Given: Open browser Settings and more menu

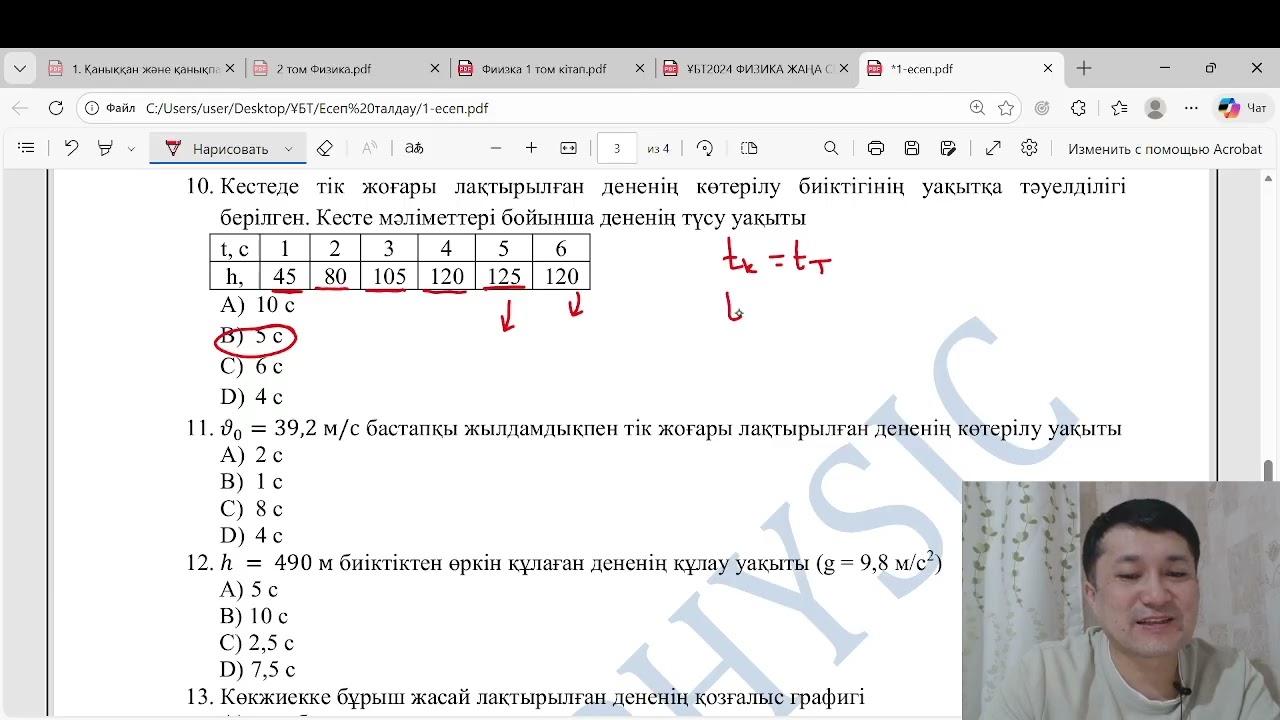Looking at the screenshot, I should (1191, 108).
